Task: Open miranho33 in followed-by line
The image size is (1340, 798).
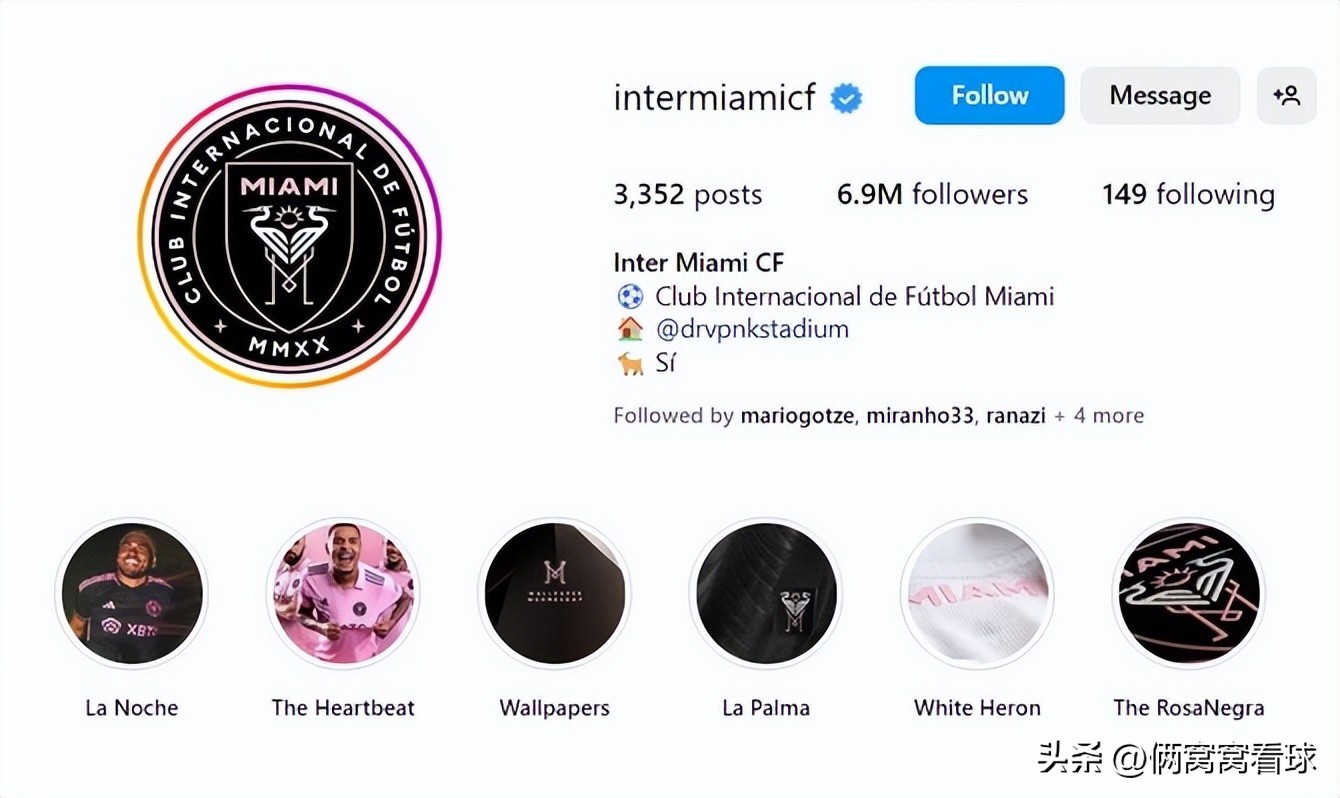Action: (920, 416)
